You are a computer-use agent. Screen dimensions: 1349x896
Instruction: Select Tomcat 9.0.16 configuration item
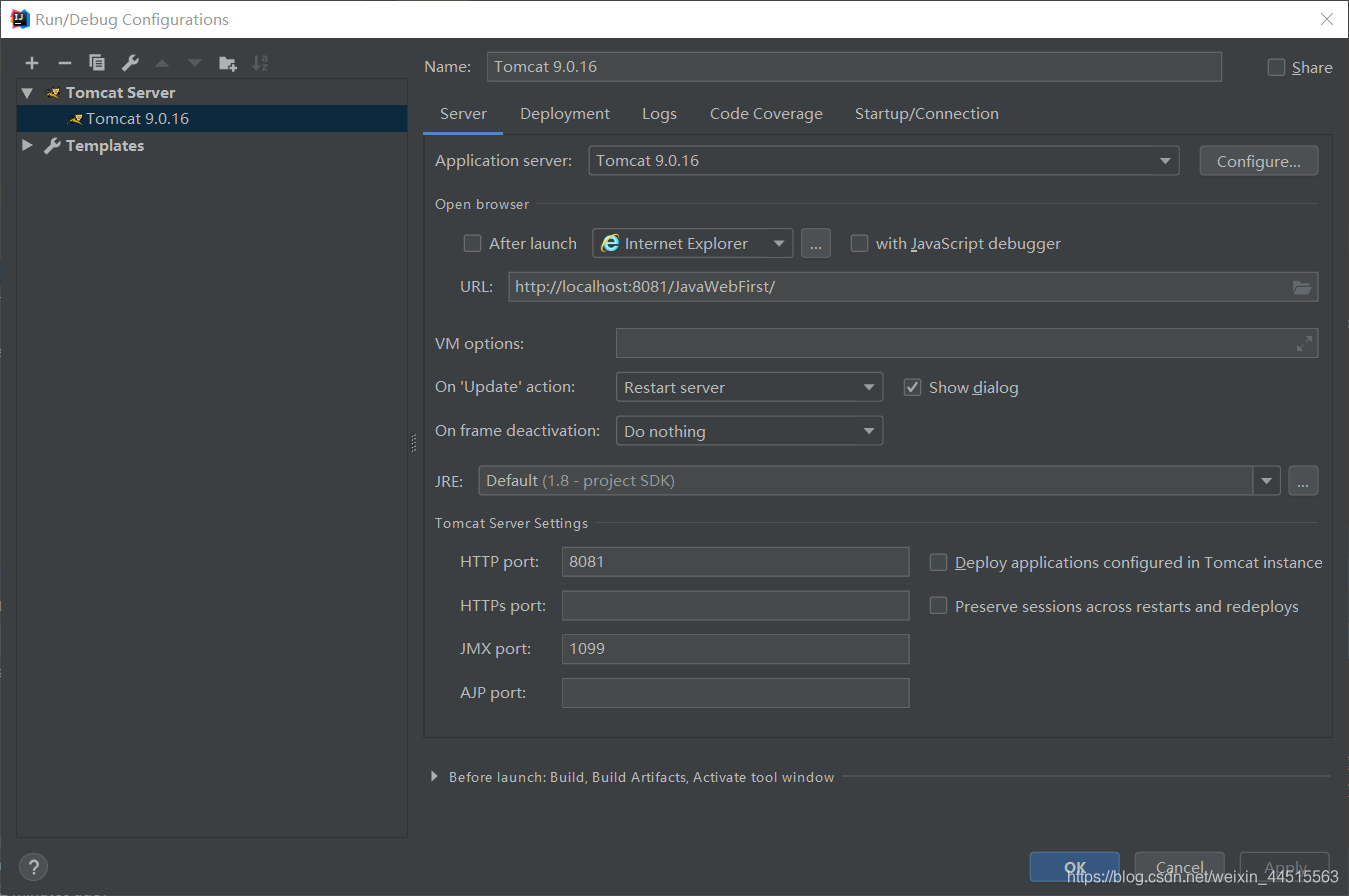212,118
